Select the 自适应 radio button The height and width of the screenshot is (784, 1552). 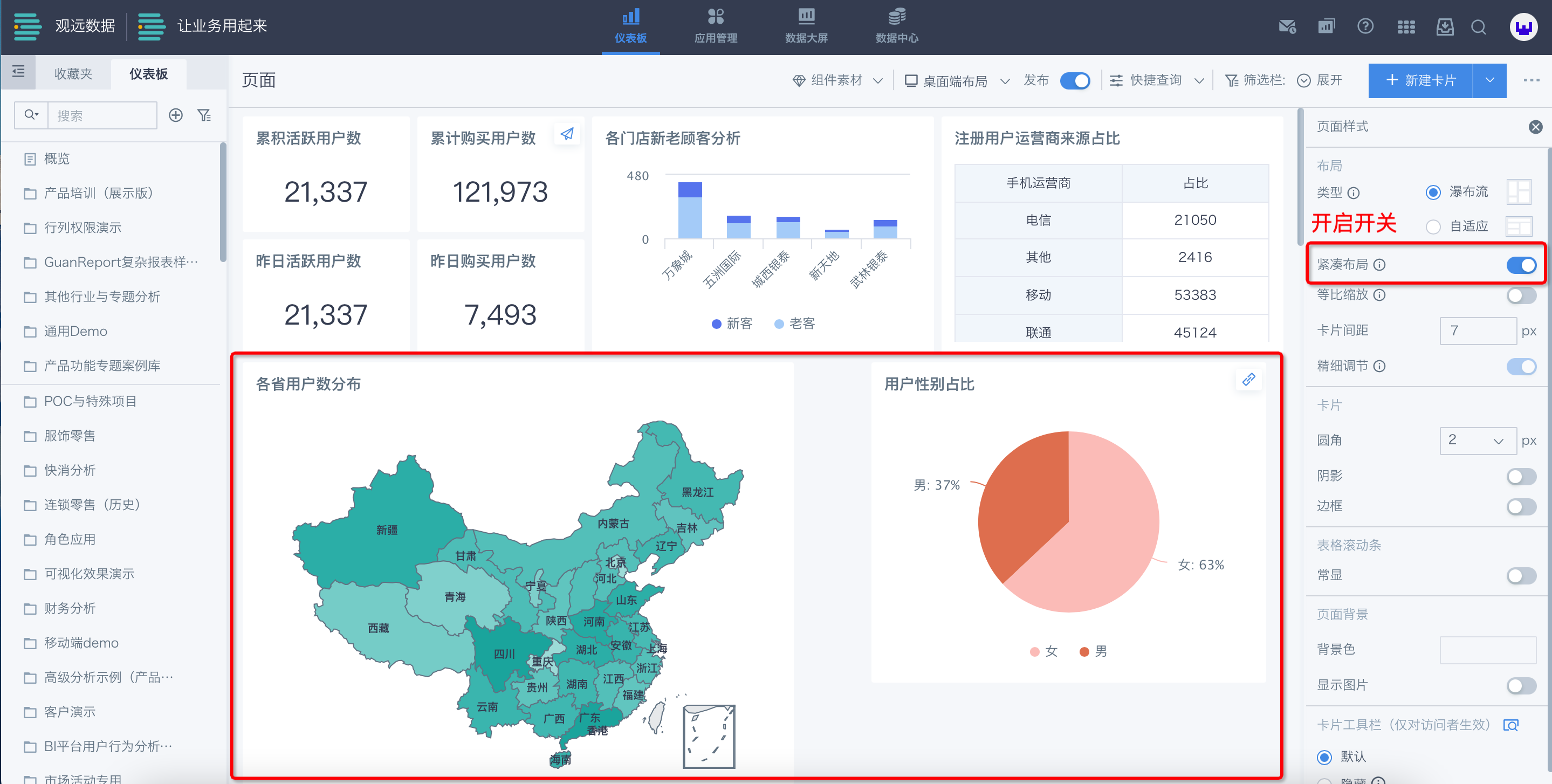(1433, 226)
